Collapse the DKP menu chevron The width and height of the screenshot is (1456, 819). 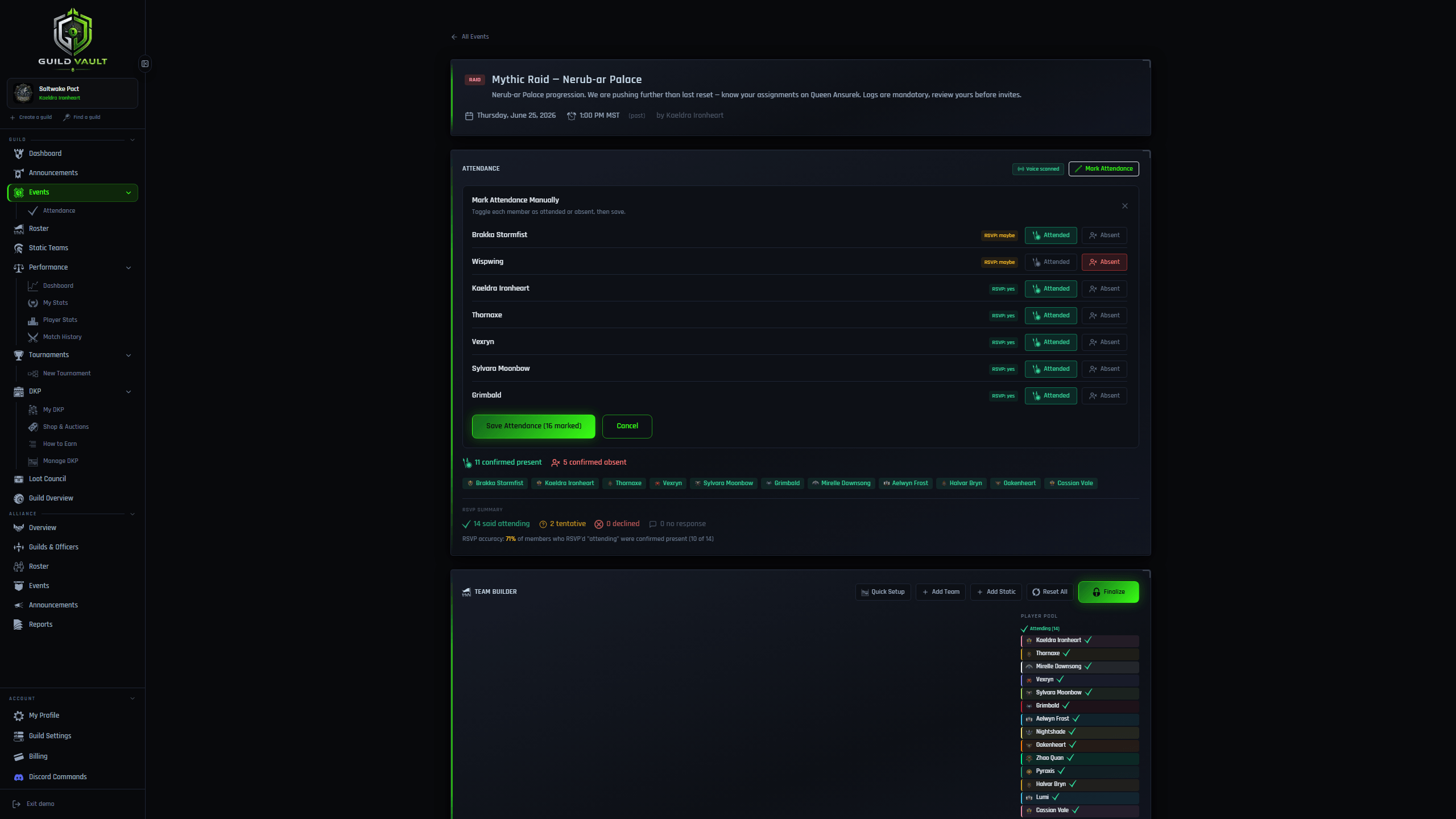tap(129, 391)
